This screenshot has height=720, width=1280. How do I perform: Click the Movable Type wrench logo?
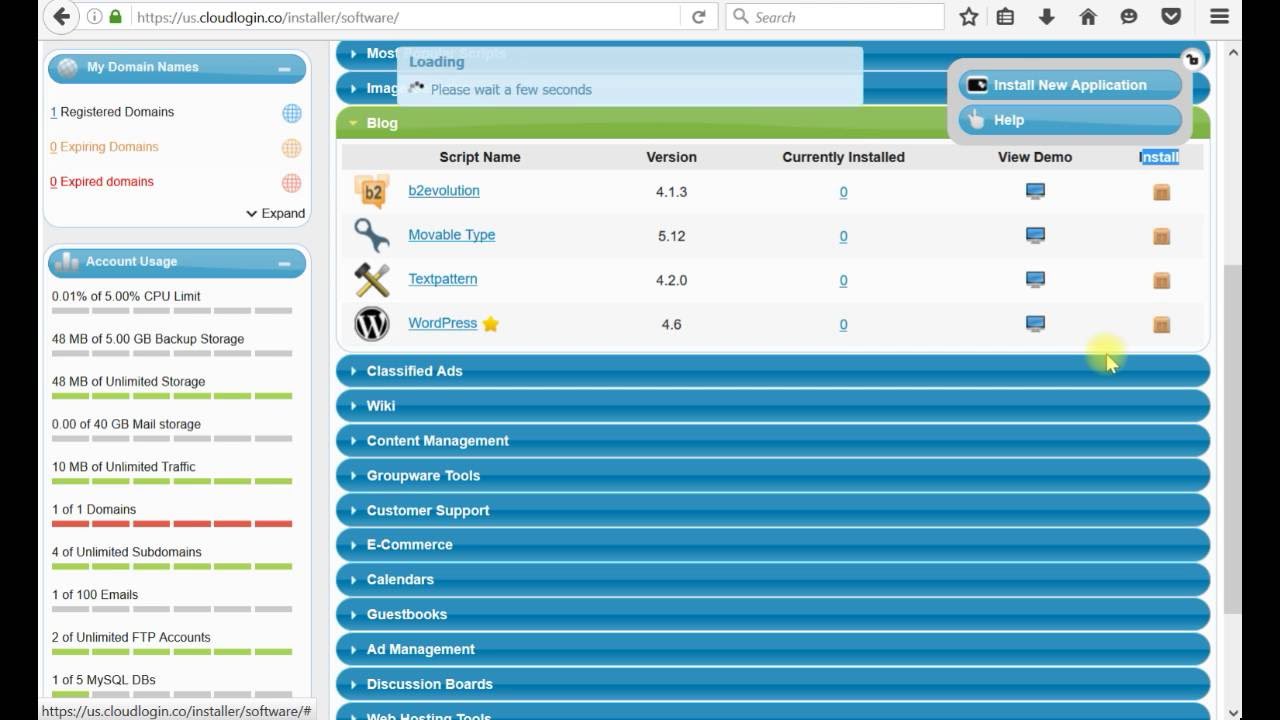(x=372, y=235)
